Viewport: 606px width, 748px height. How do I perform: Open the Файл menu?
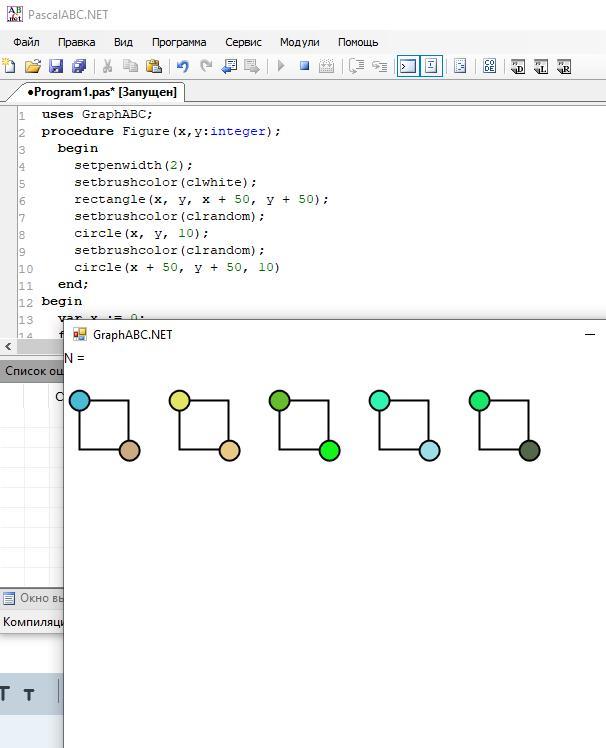point(26,42)
